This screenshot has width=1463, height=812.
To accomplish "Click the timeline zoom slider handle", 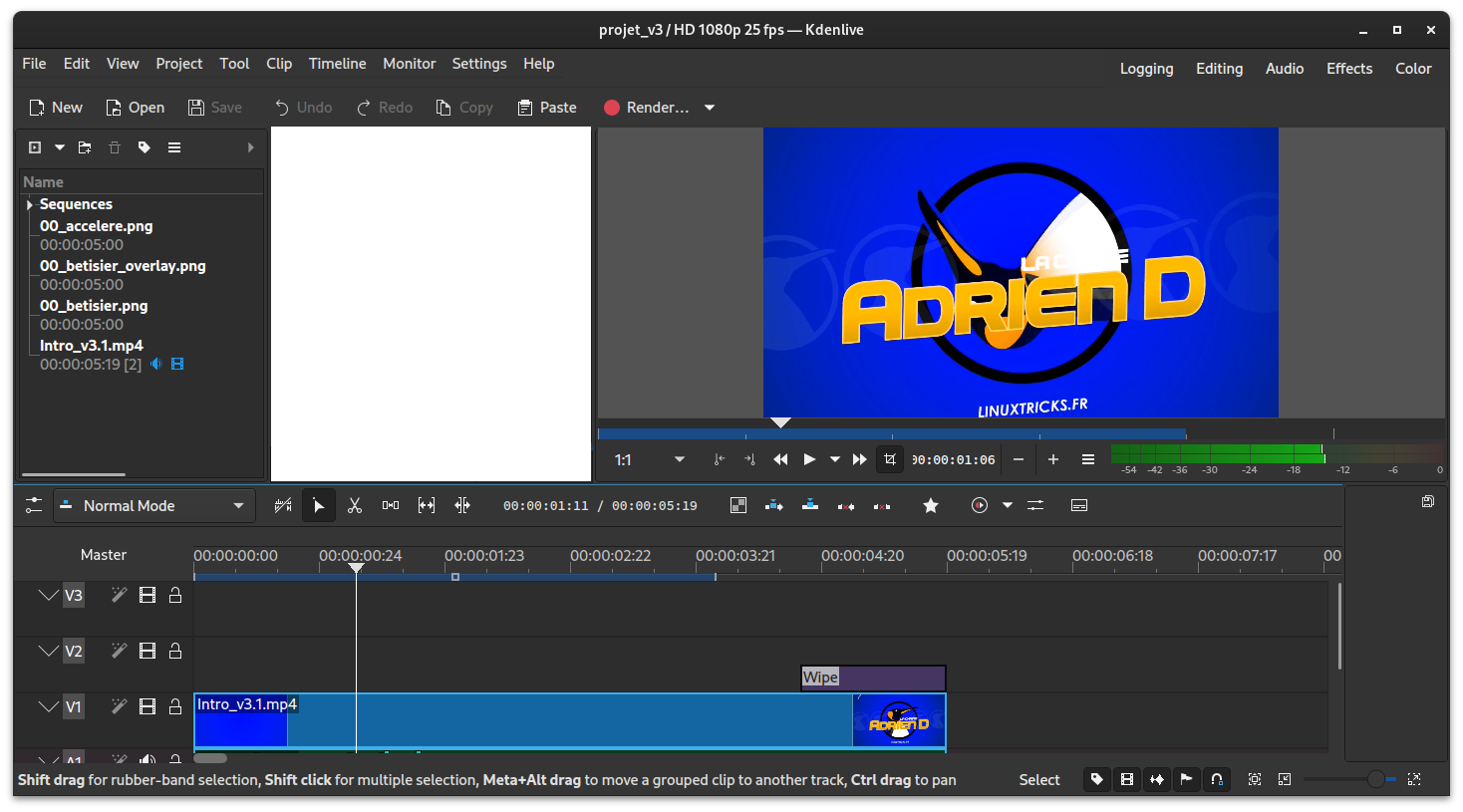I will pyautogui.click(x=1375, y=780).
